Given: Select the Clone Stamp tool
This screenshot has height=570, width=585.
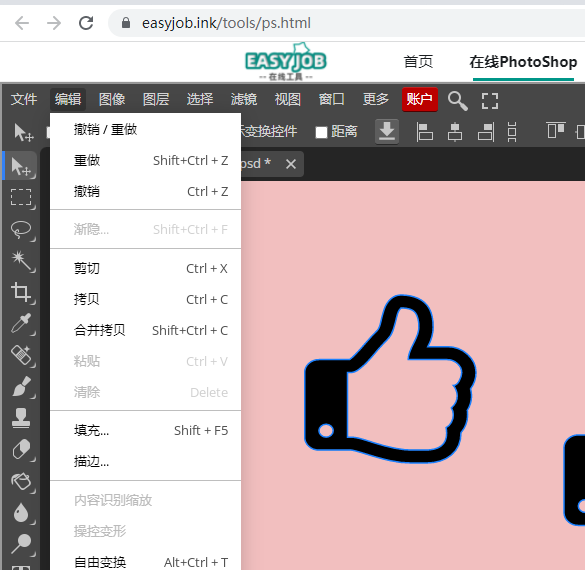Looking at the screenshot, I should coord(21,417).
